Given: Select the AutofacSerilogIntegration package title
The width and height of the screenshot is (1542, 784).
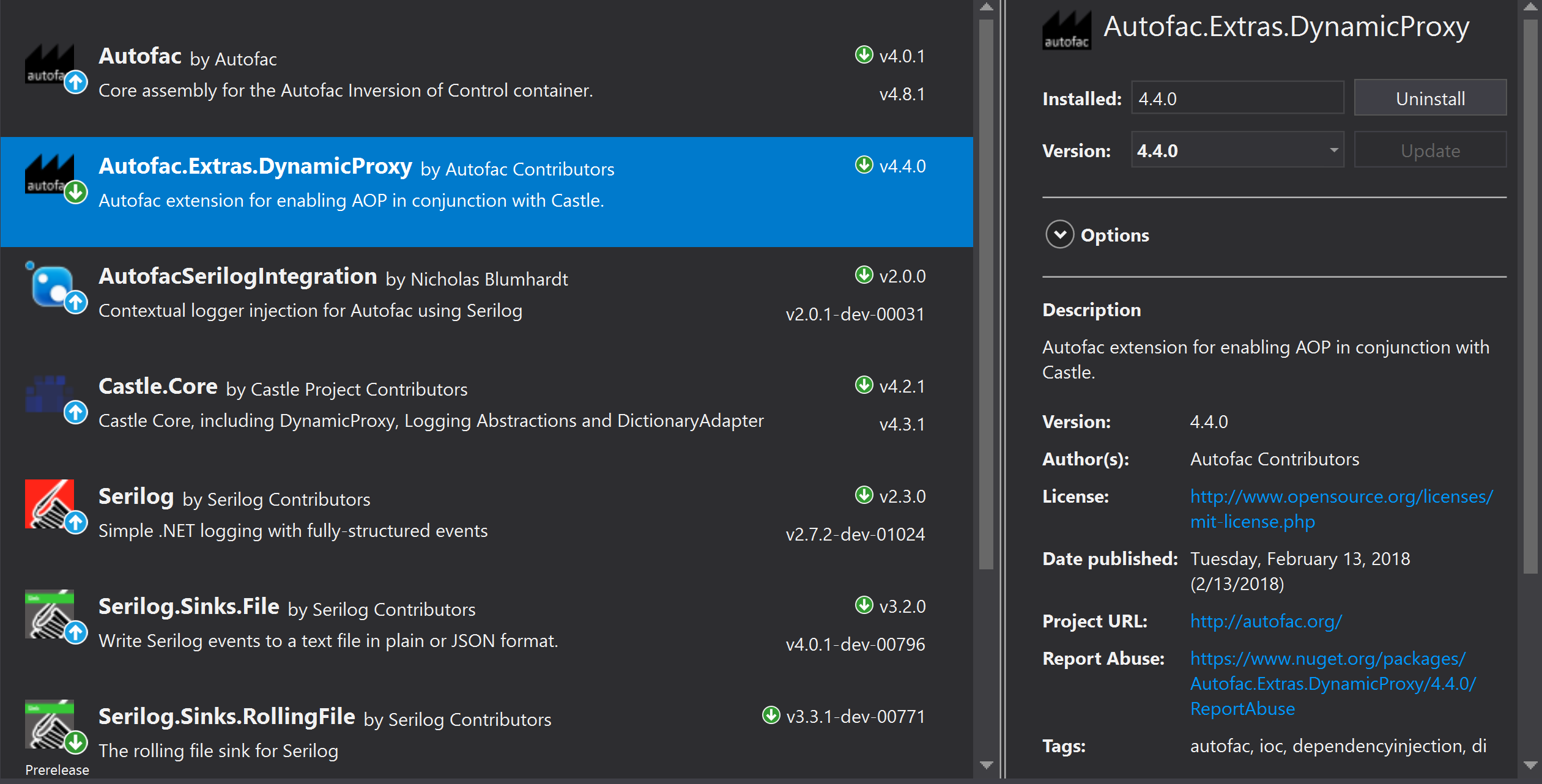Looking at the screenshot, I should [x=237, y=276].
